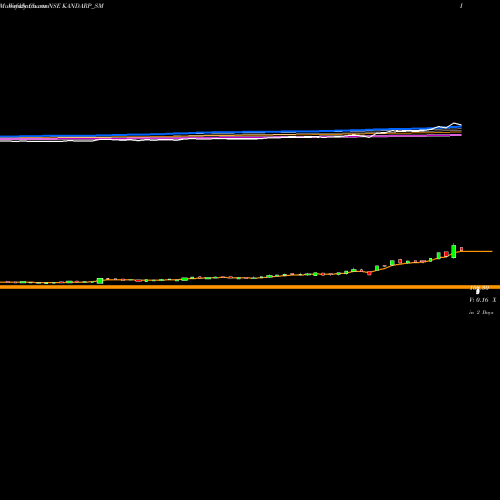The height and width of the screenshot is (500, 500).
Task: Click the tallest green candlestick near chart end
Action: [x=454, y=251]
